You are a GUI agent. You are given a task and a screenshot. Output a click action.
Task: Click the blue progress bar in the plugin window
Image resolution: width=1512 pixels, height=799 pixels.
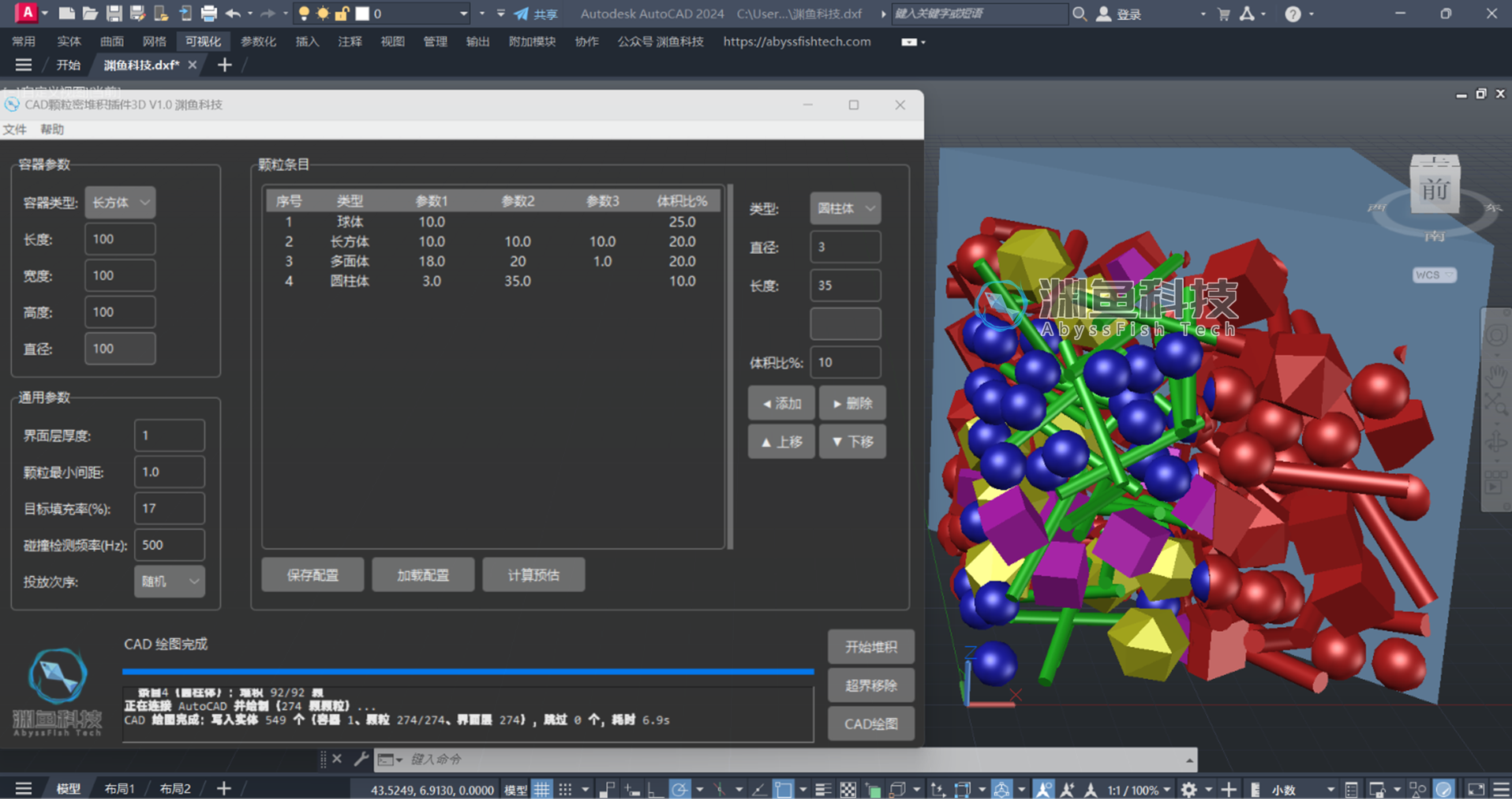tap(468, 671)
